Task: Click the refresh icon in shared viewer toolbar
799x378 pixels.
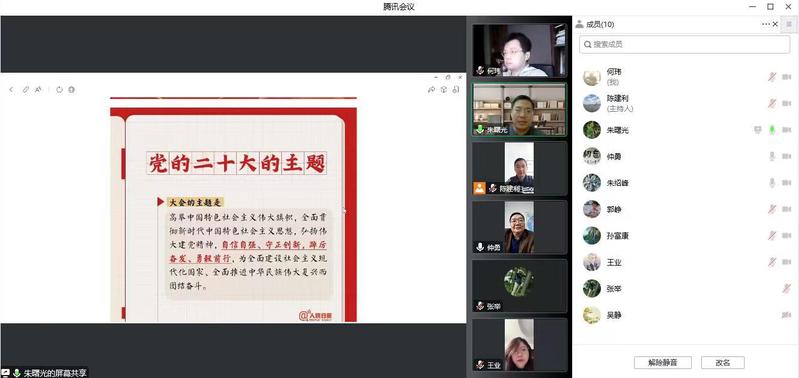Action: coord(59,90)
